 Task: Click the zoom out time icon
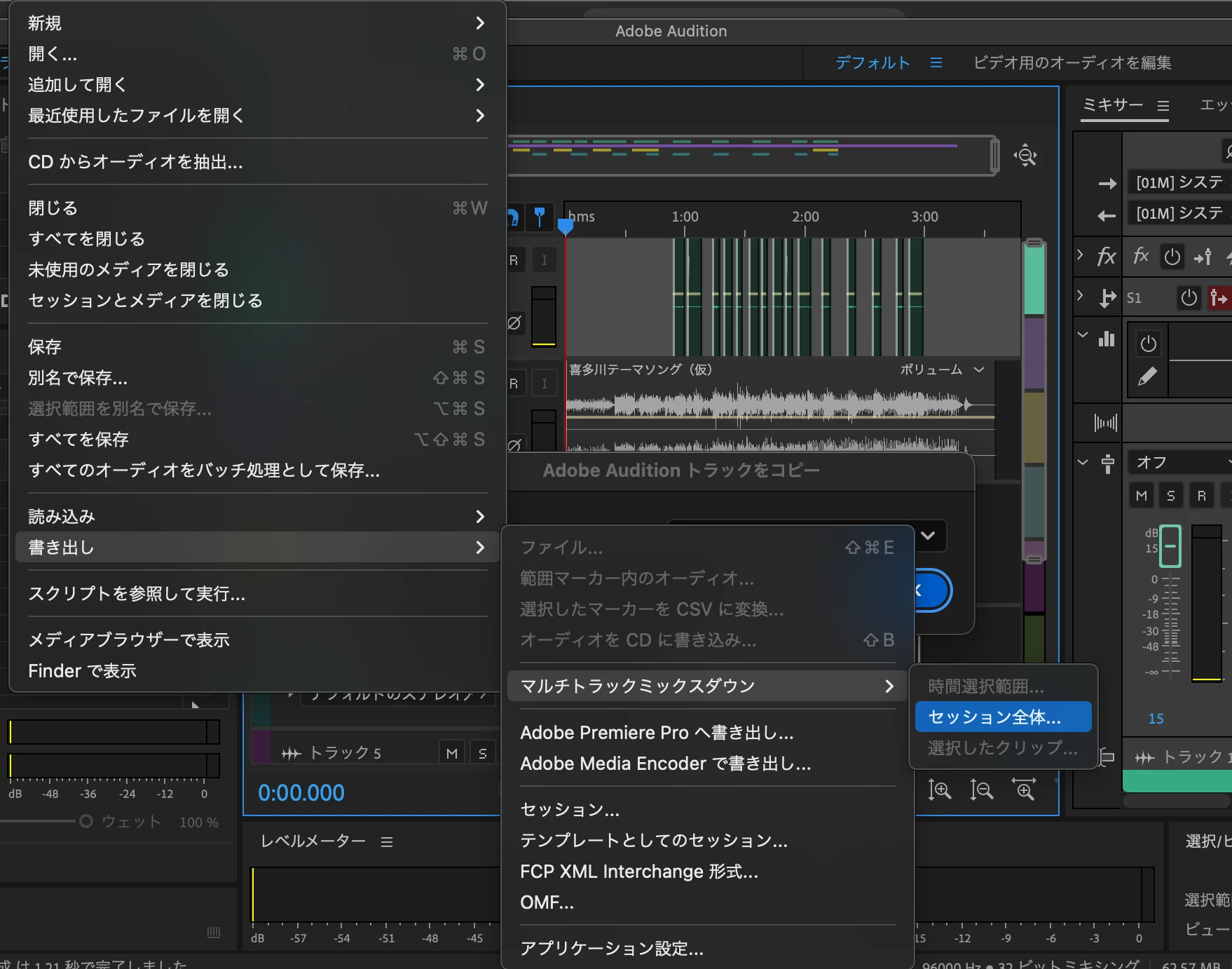(981, 790)
